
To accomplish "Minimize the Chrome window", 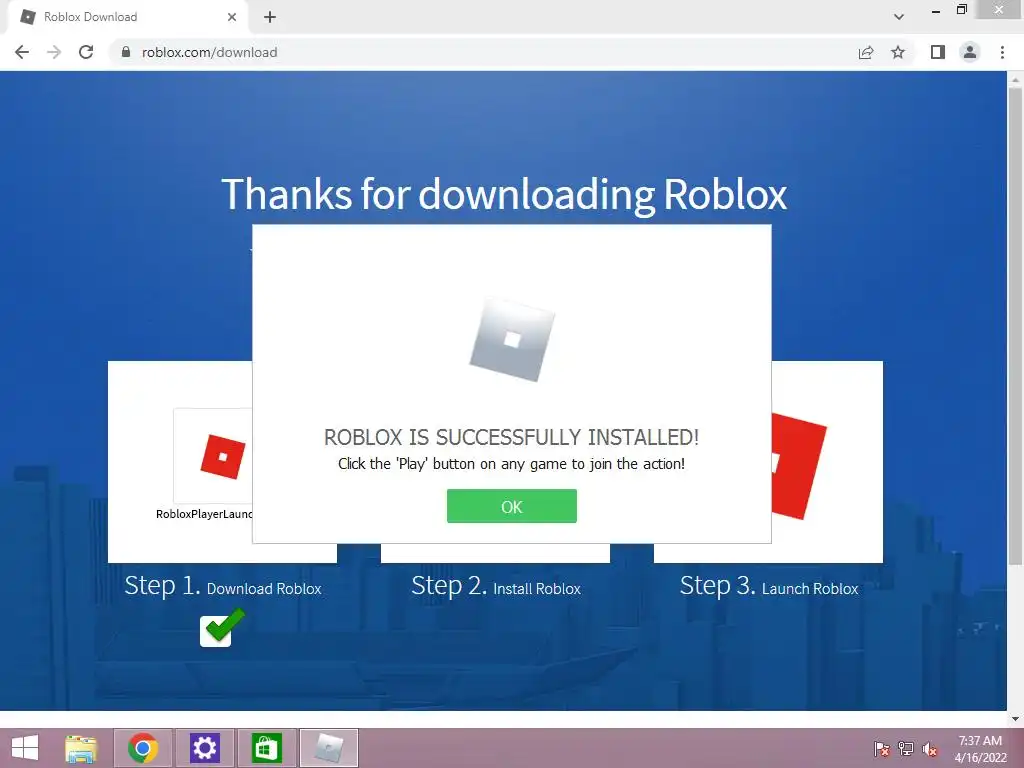I will (x=936, y=11).
